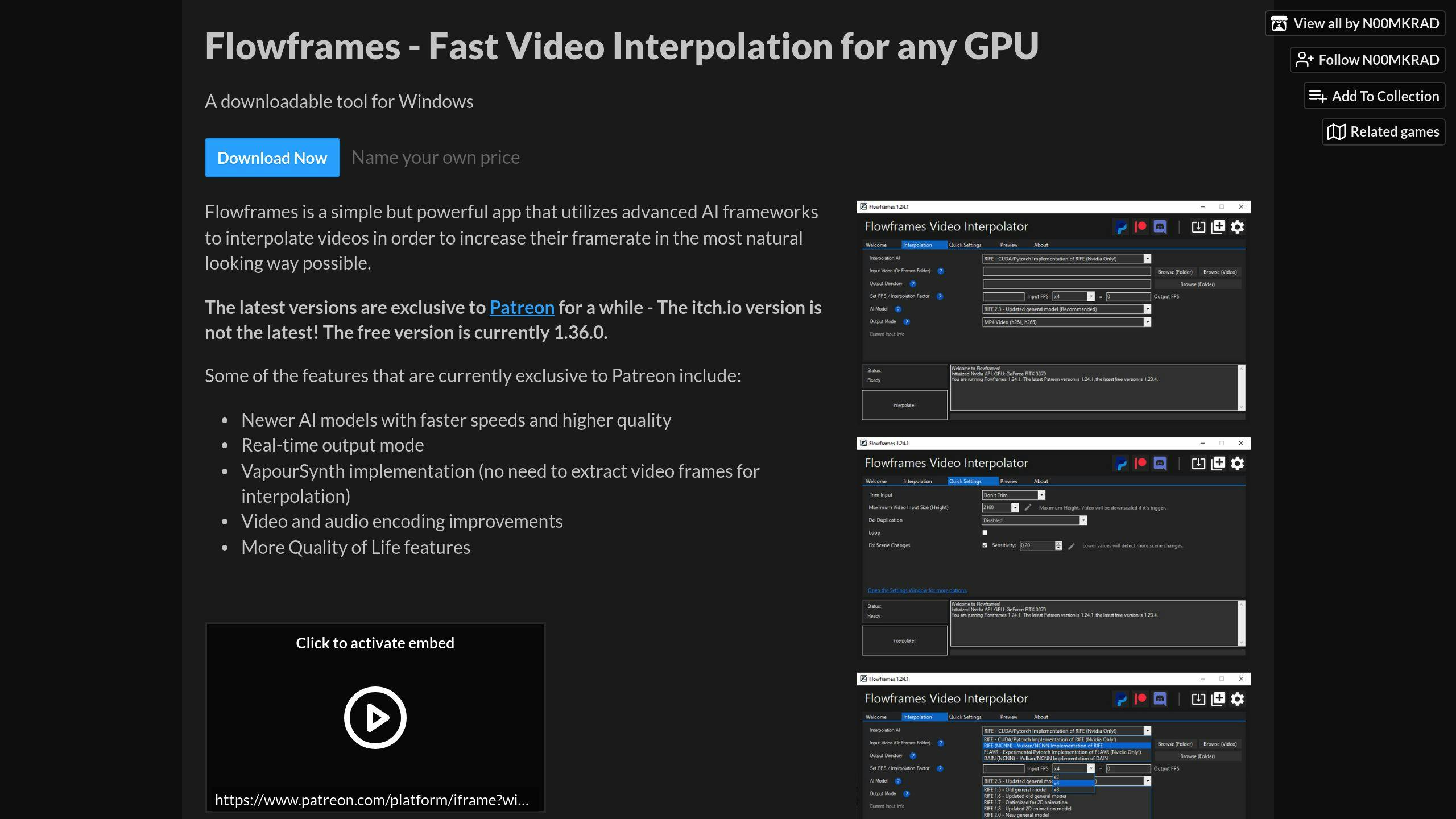Click the map icon in Related games

click(1336, 132)
